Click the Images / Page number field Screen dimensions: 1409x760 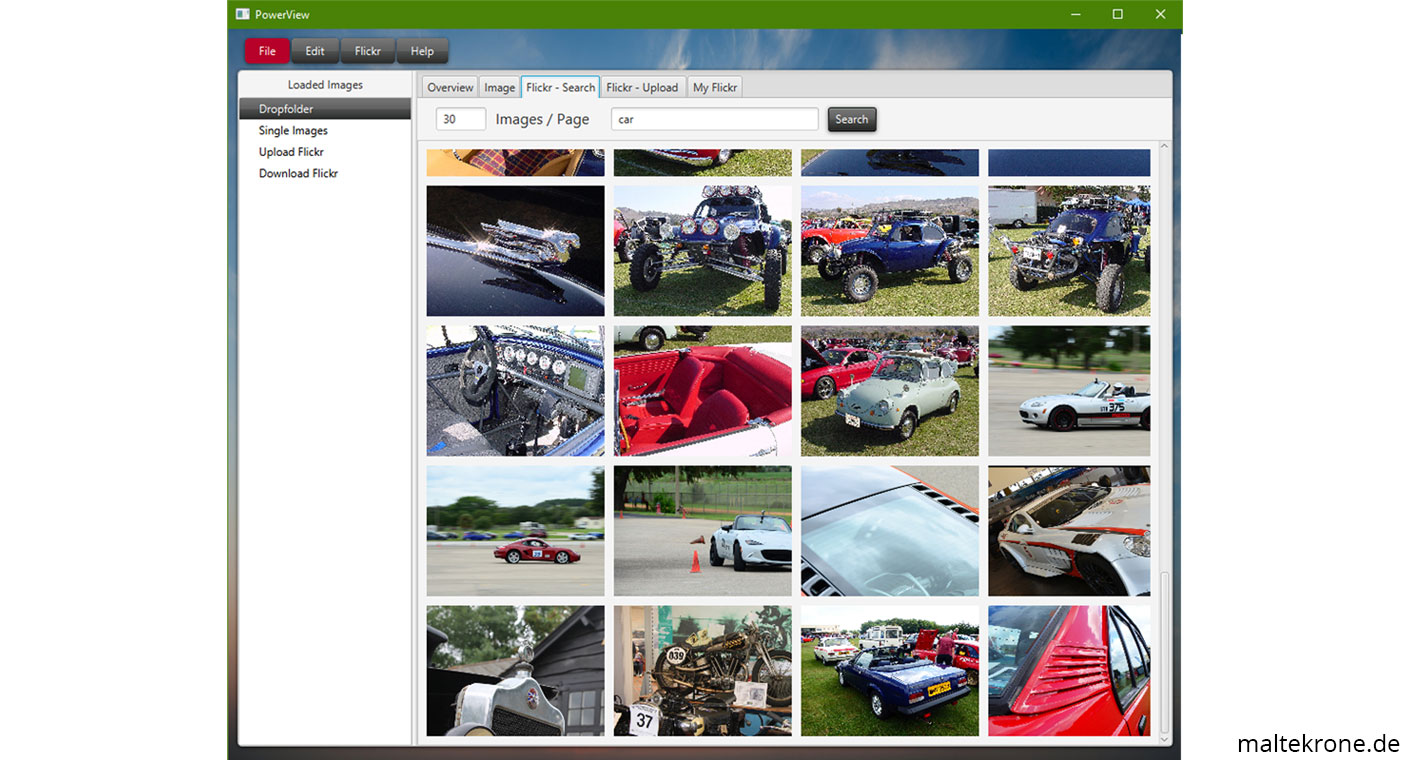pos(461,119)
